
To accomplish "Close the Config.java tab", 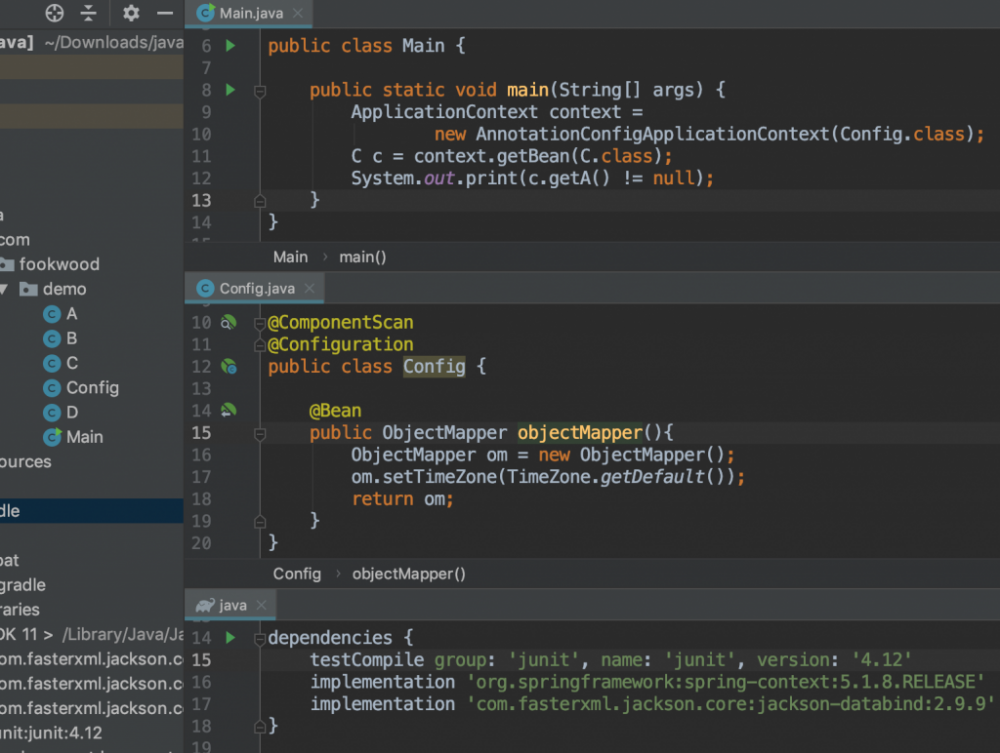I will pyautogui.click(x=310, y=288).
